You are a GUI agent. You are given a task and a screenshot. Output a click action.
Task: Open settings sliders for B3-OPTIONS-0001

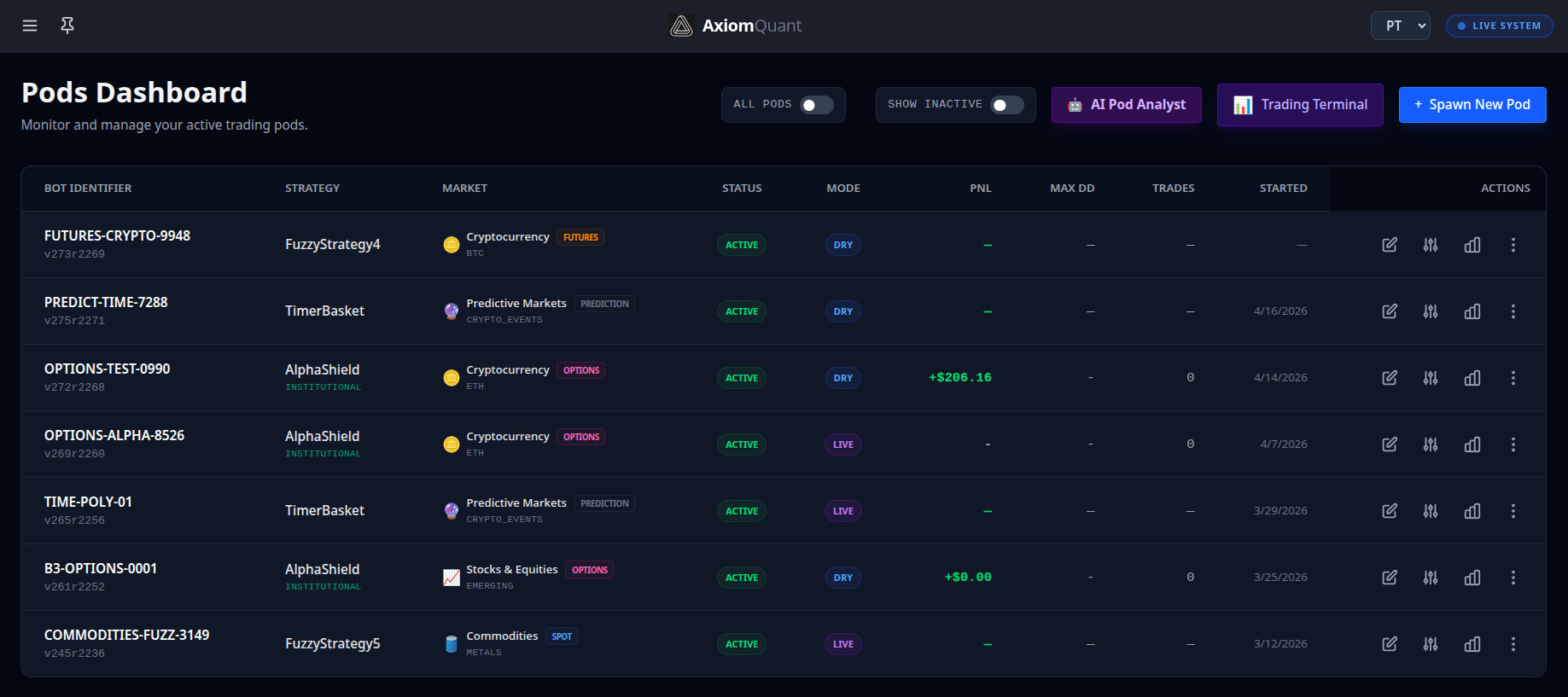coord(1431,578)
